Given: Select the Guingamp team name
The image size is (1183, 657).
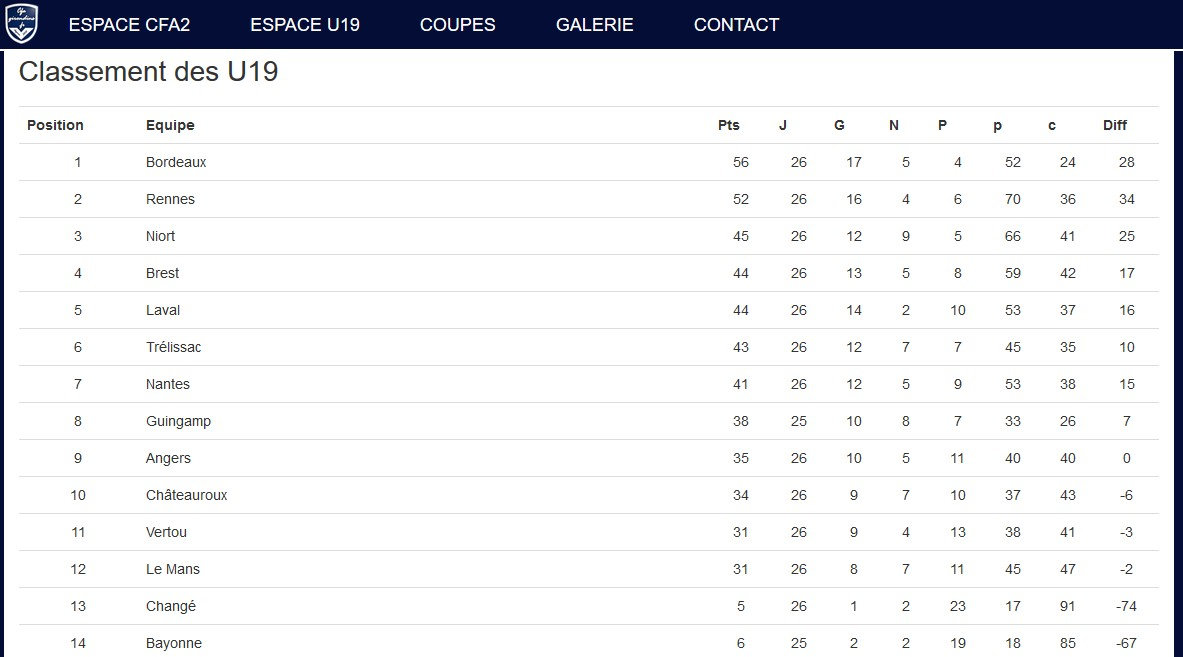Looking at the screenshot, I should pyautogui.click(x=178, y=421).
